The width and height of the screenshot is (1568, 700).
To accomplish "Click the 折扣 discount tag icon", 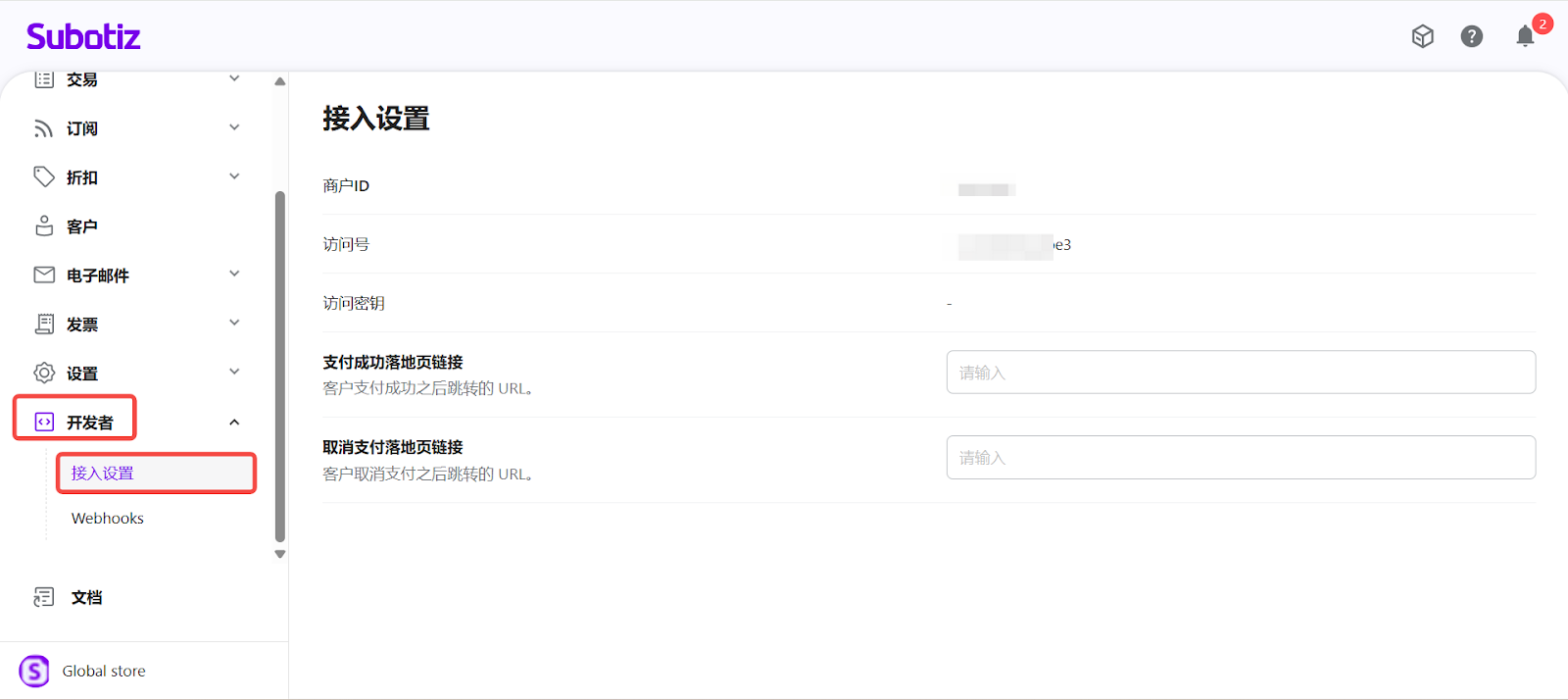I will click(x=44, y=176).
